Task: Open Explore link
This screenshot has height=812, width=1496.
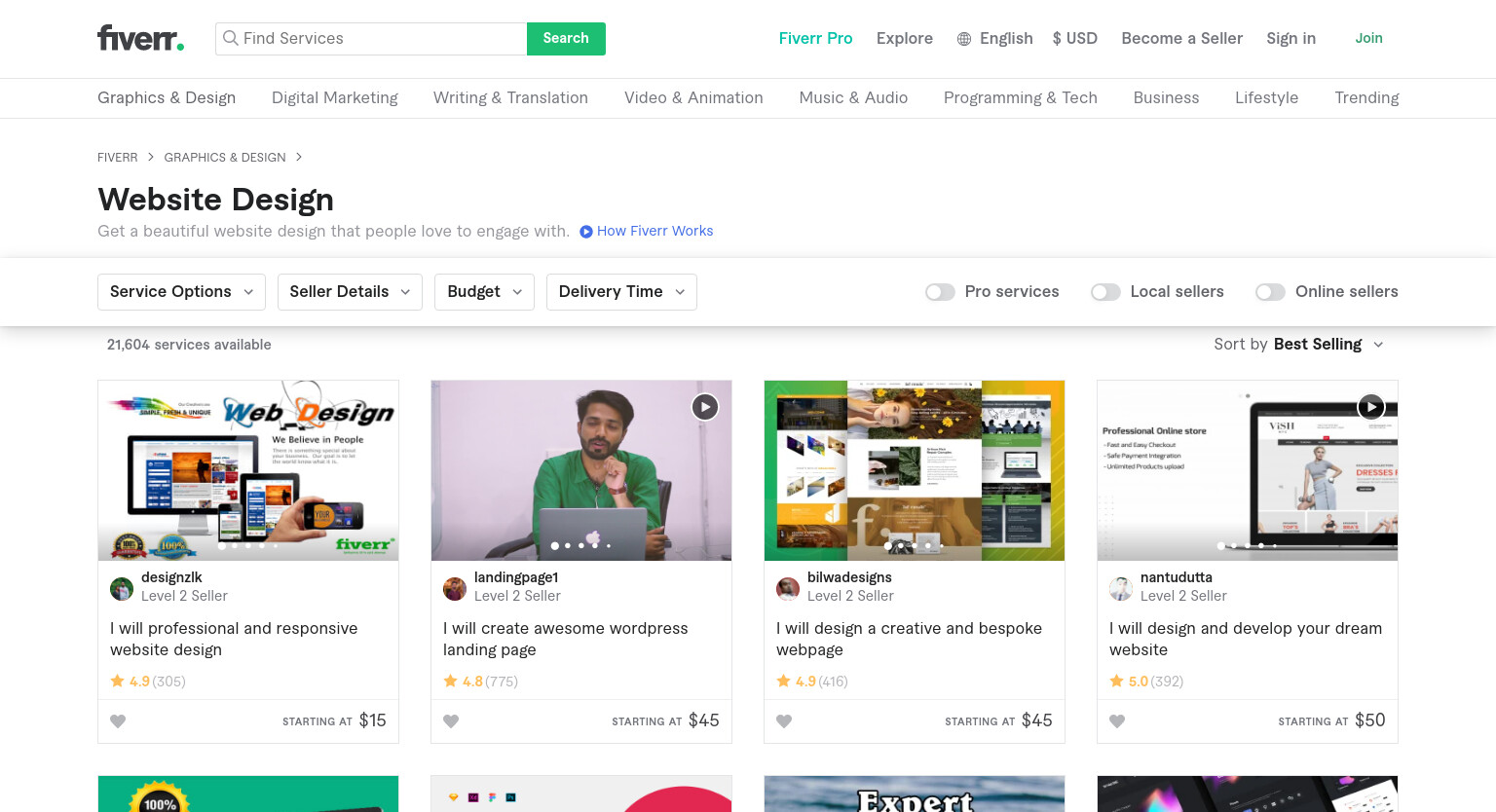Action: (904, 38)
